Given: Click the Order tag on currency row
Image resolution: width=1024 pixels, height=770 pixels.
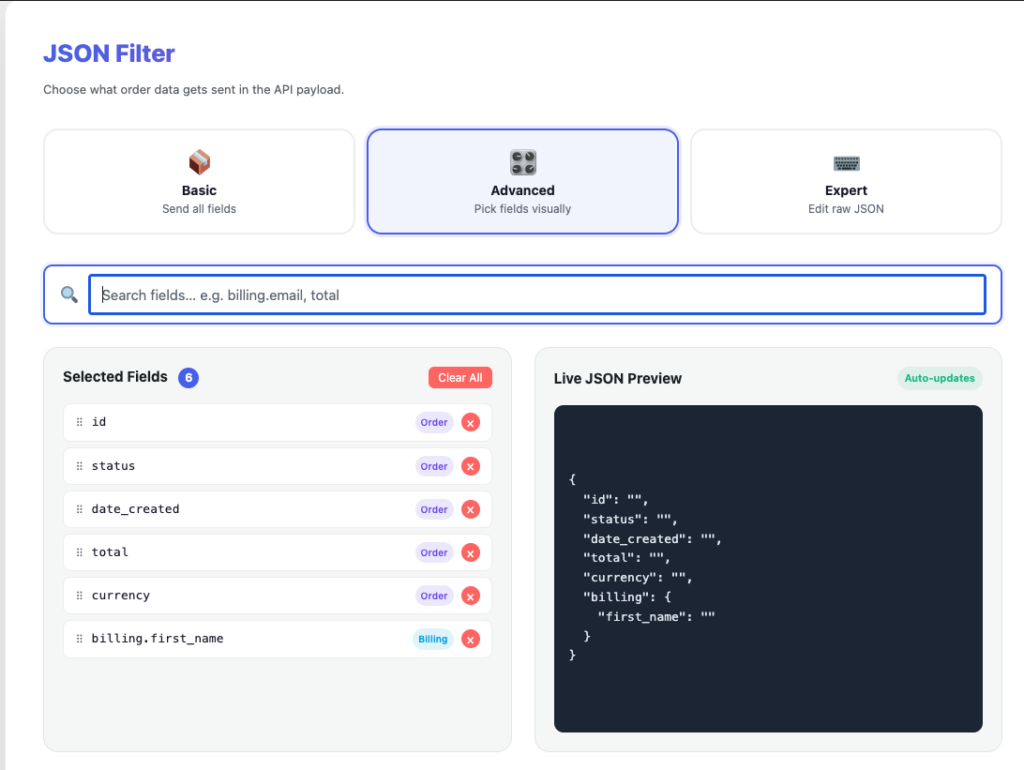Looking at the screenshot, I should pyautogui.click(x=434, y=596).
